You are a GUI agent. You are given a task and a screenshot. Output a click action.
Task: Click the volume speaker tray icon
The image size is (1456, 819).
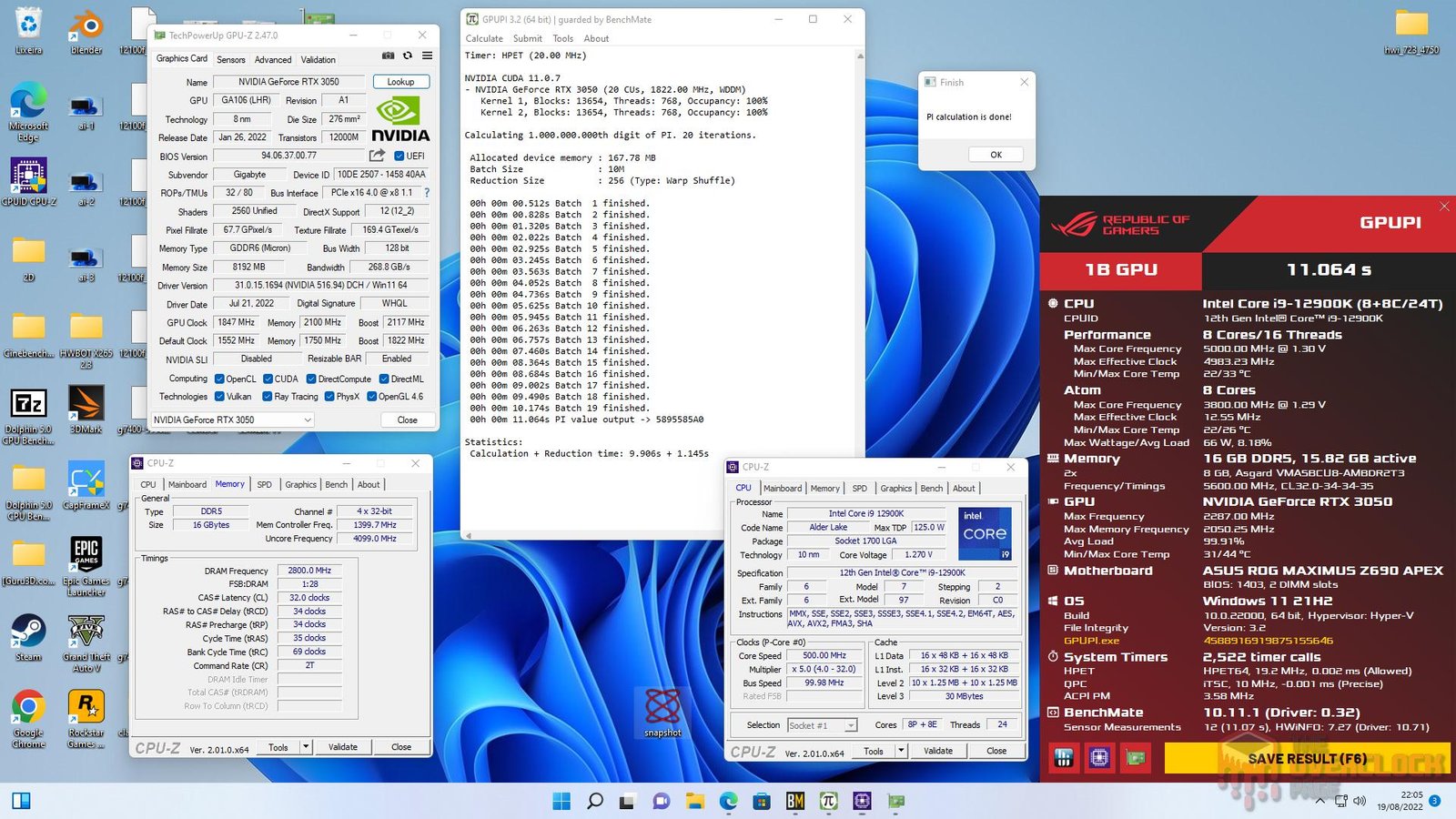tap(1360, 801)
